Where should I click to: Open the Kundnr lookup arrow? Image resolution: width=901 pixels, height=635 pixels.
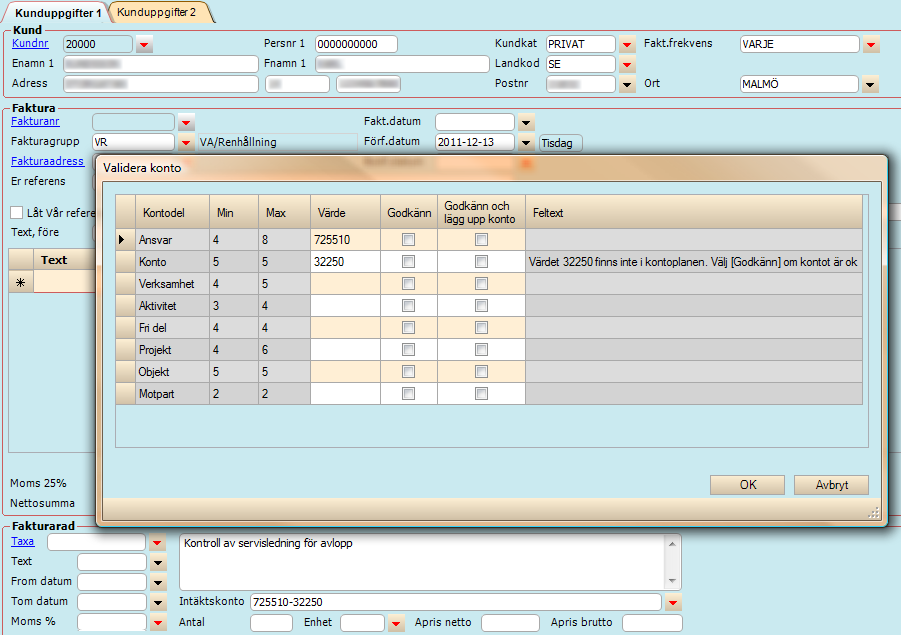pos(144,44)
